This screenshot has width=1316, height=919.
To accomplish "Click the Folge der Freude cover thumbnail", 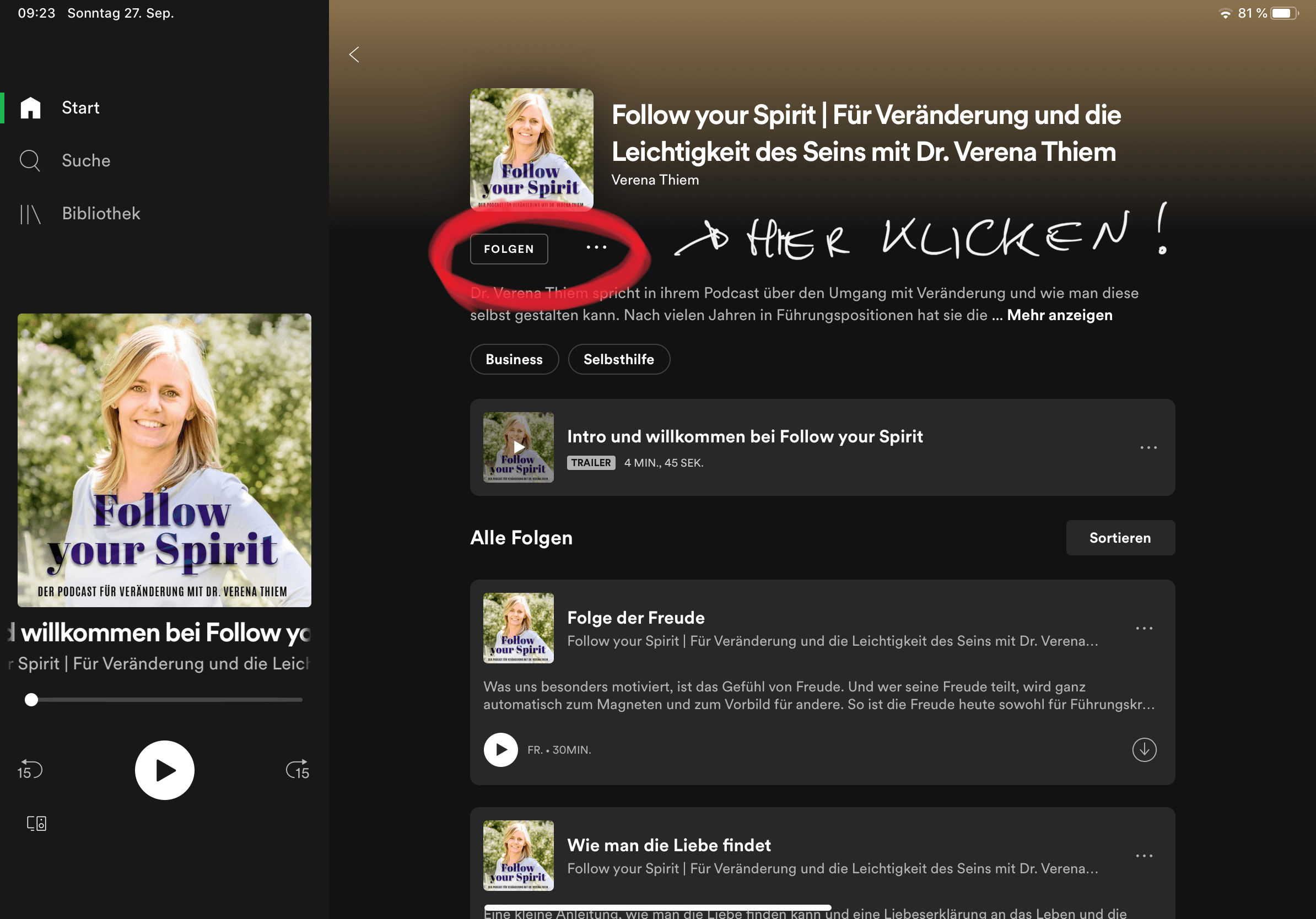I will (518, 628).
